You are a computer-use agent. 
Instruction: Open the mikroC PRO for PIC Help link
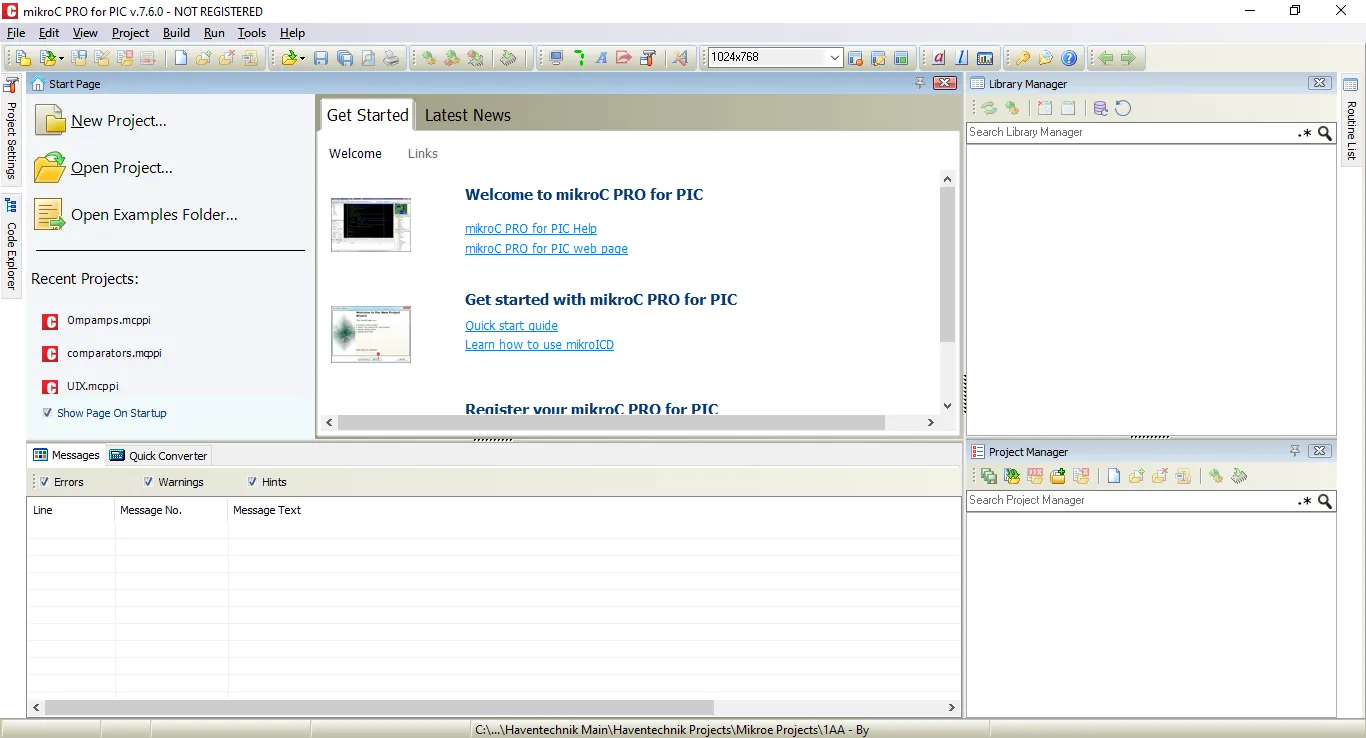(531, 229)
